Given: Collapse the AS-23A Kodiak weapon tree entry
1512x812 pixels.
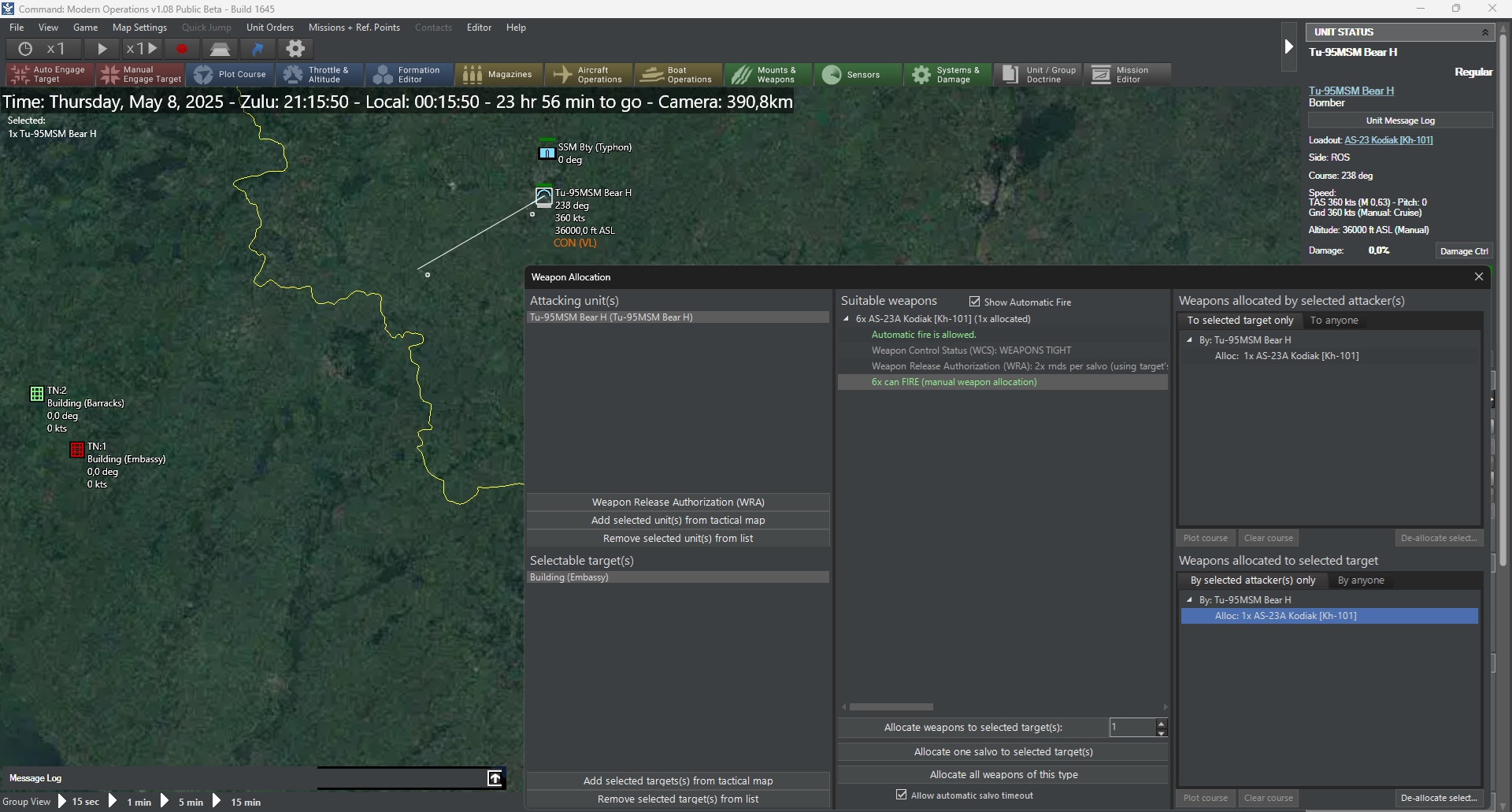Looking at the screenshot, I should click(x=847, y=319).
